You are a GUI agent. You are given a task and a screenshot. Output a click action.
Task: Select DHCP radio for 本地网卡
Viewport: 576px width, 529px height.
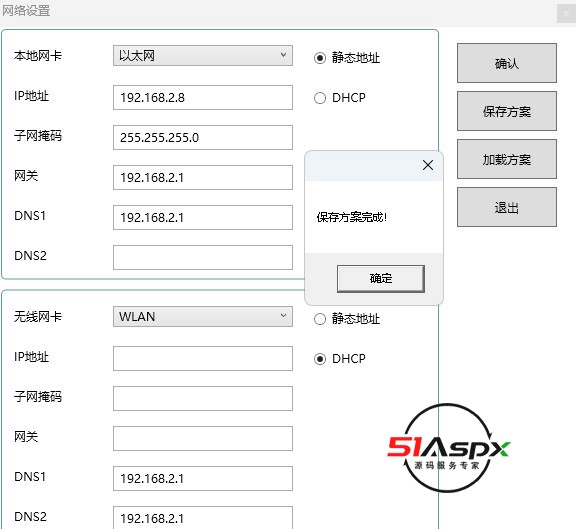pyautogui.click(x=320, y=98)
